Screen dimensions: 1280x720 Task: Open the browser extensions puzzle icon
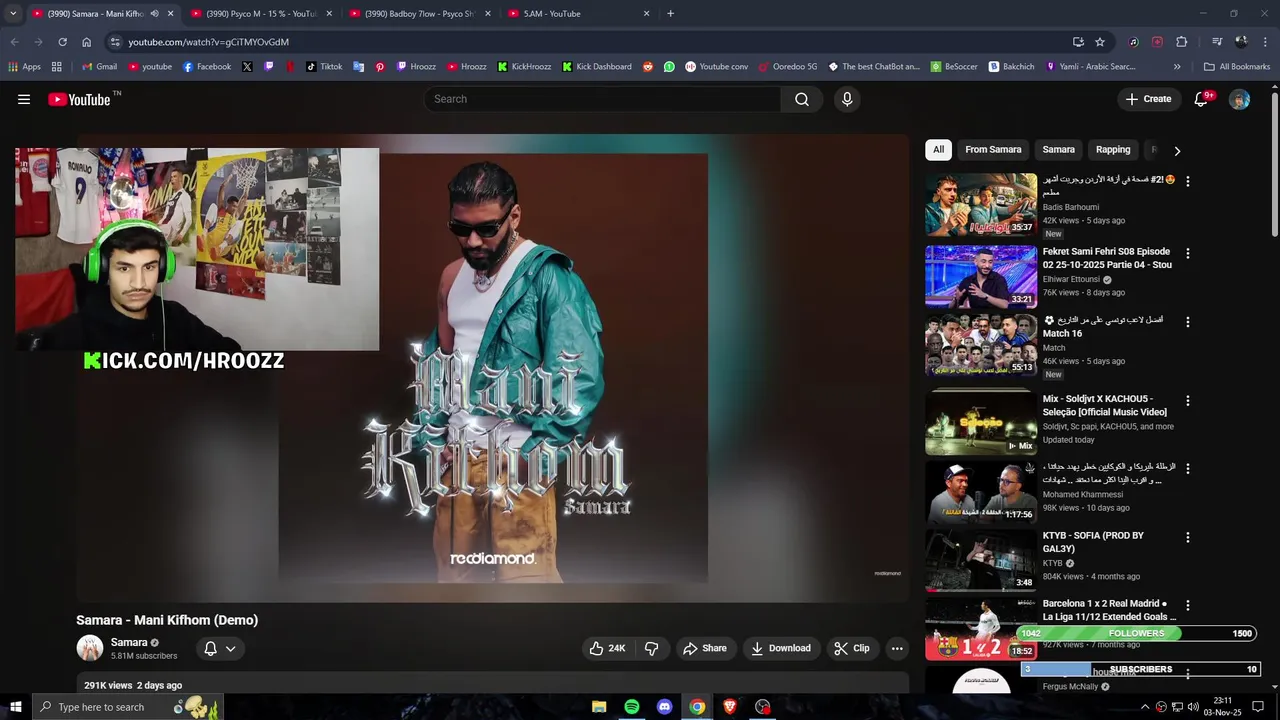[1181, 42]
